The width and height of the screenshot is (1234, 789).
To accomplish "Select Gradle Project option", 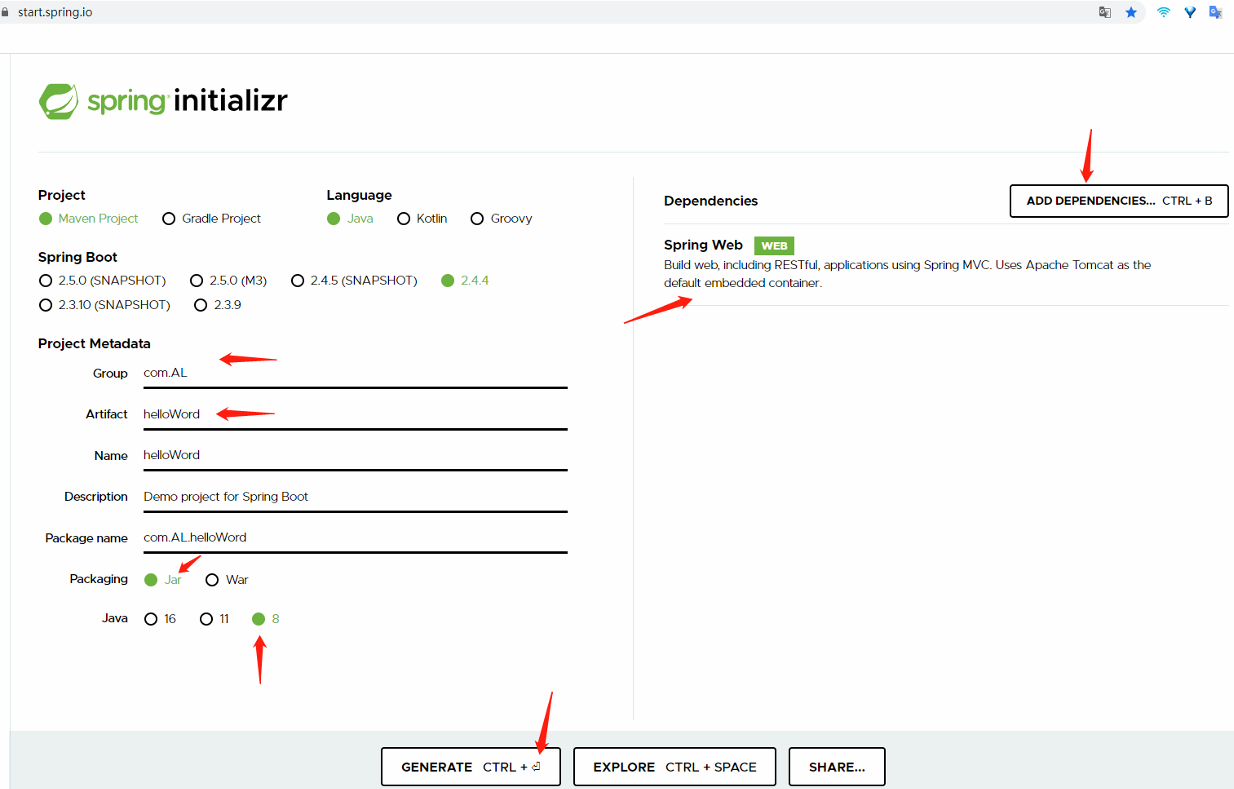I will [211, 218].
